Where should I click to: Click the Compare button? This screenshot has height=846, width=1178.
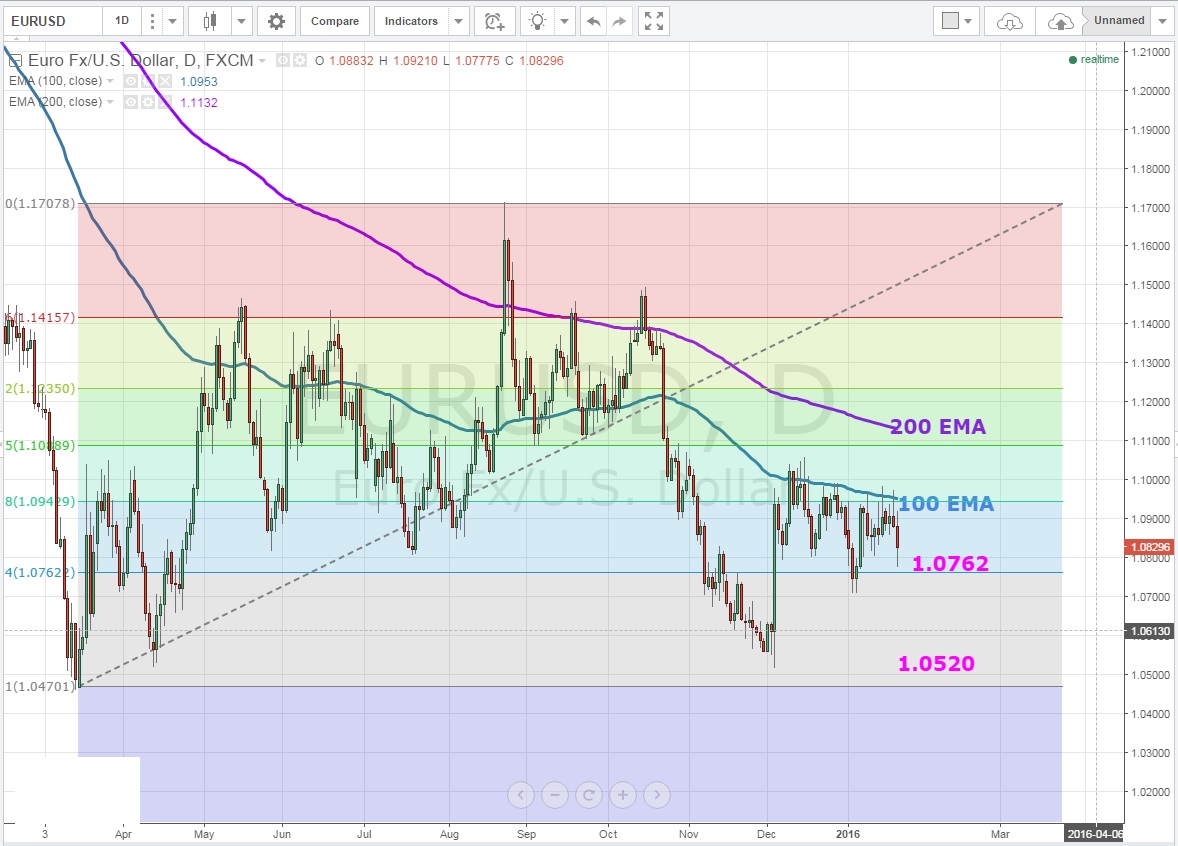335,21
